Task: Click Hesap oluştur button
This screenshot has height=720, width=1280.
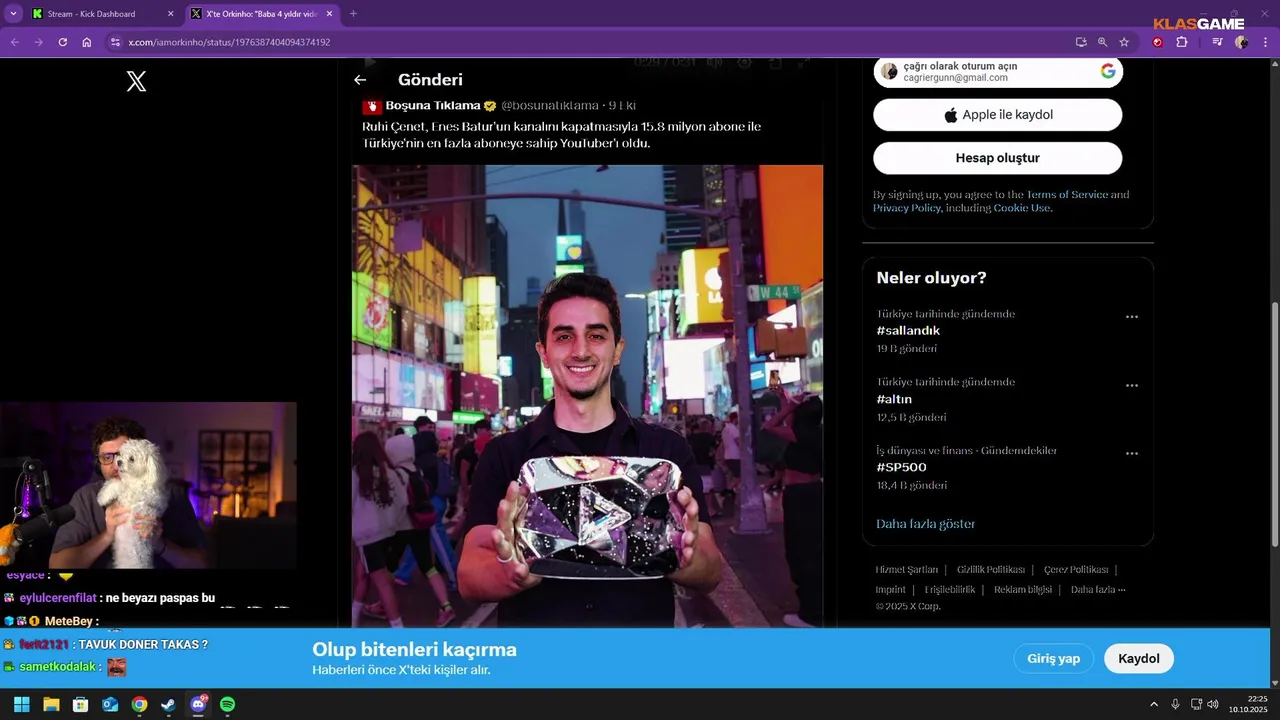Action: coord(998,158)
